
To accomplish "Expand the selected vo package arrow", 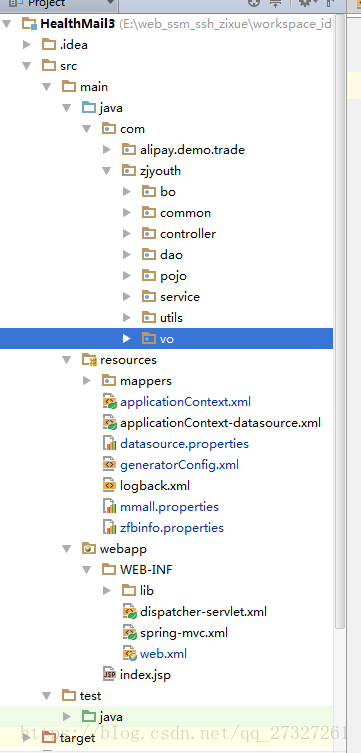I will pos(127,339).
